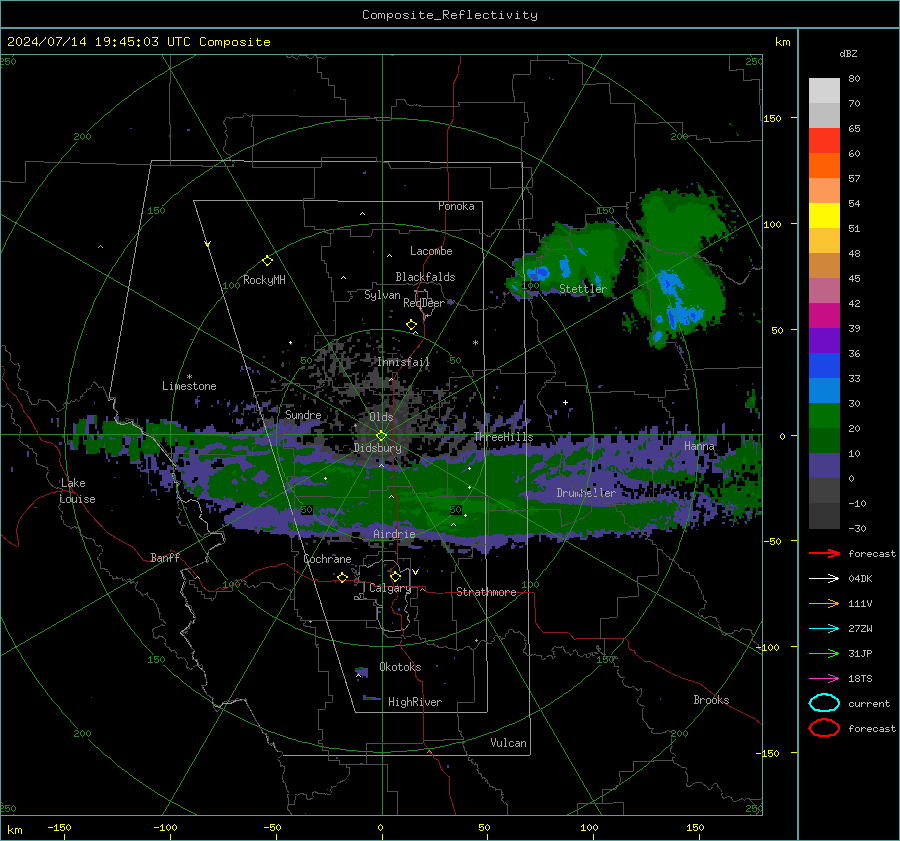Click the dBZ legend heading

848,53
